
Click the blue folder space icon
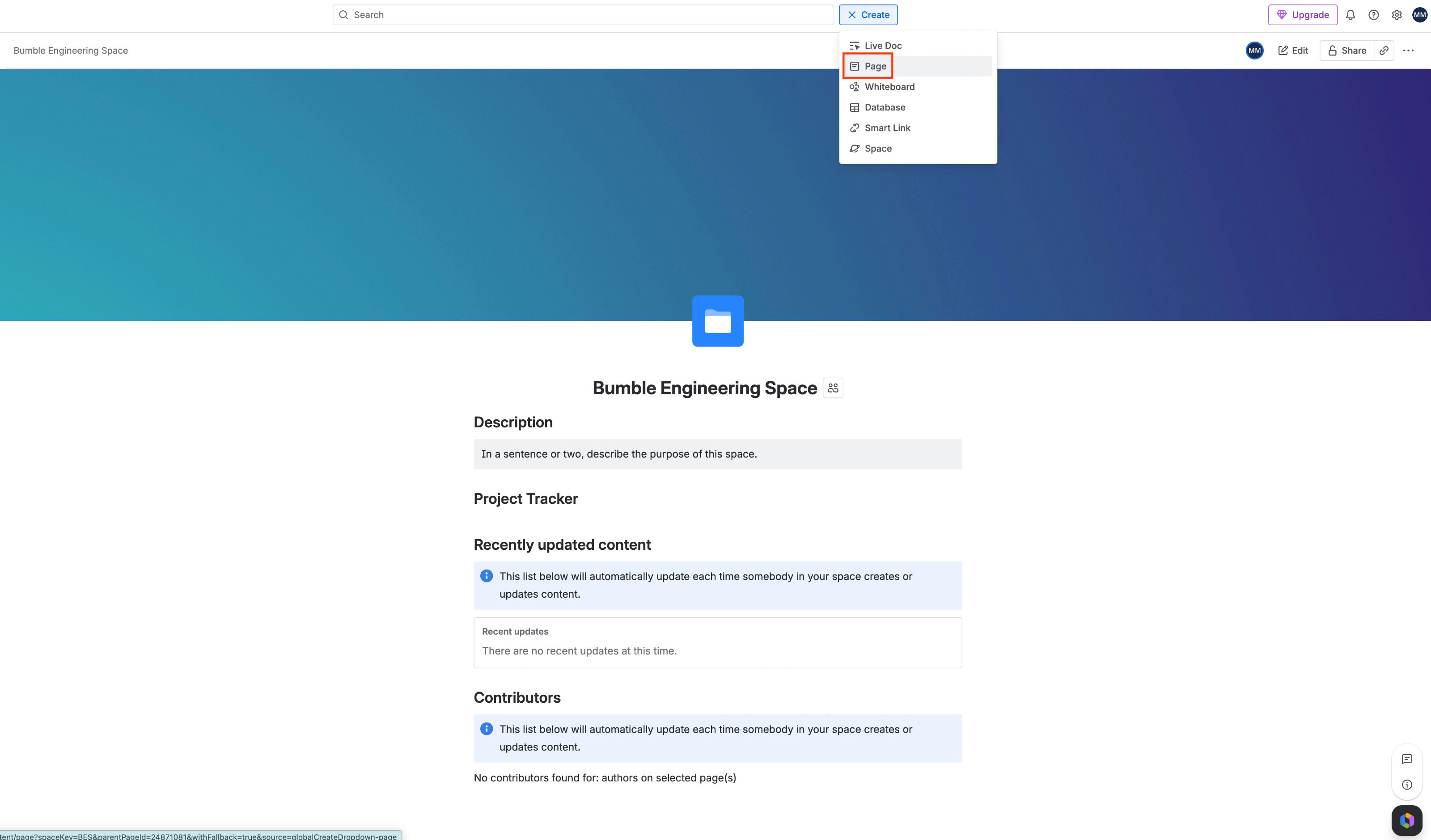coord(718,321)
